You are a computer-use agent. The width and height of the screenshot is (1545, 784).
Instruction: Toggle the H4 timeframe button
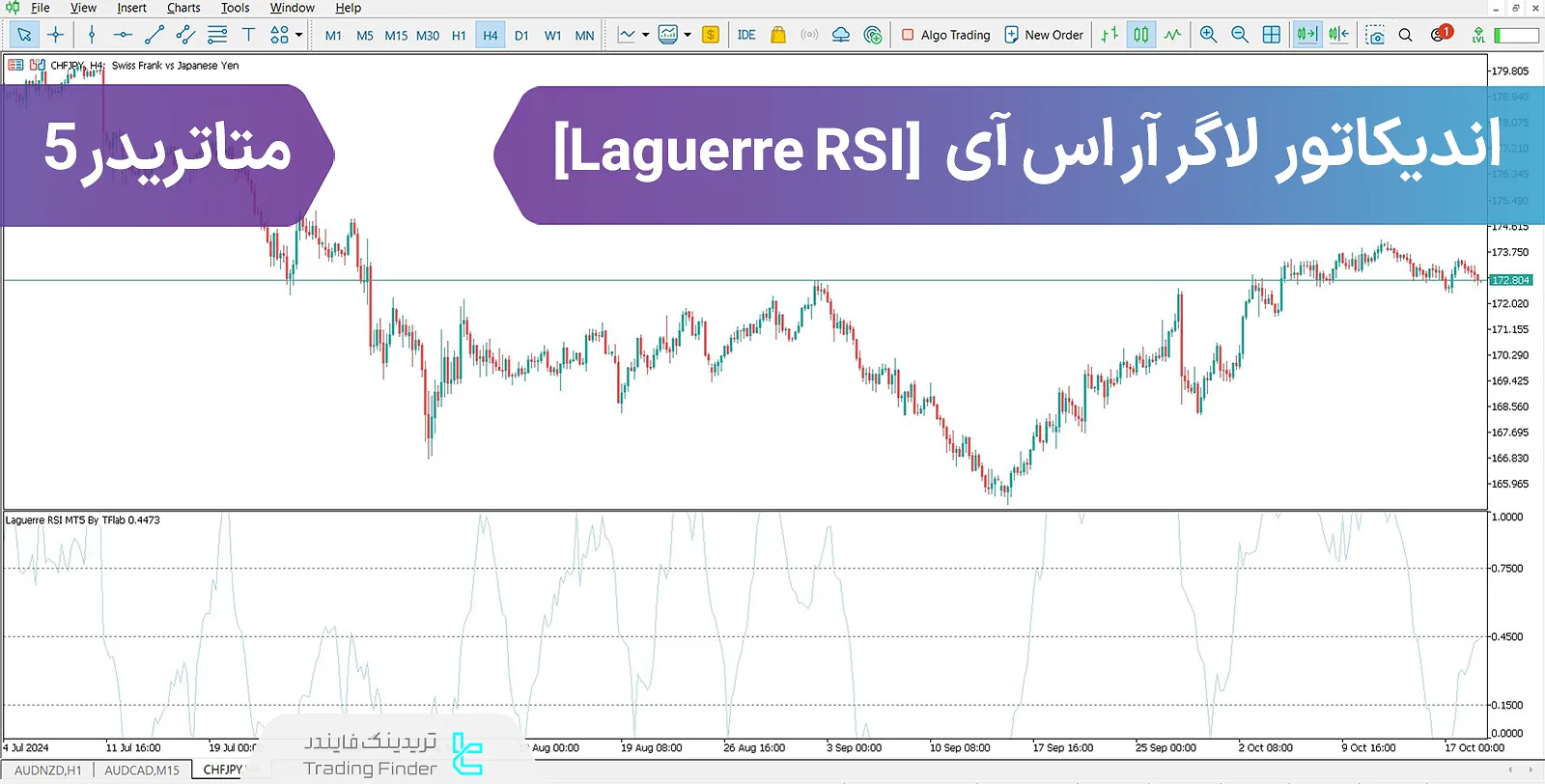point(491,36)
